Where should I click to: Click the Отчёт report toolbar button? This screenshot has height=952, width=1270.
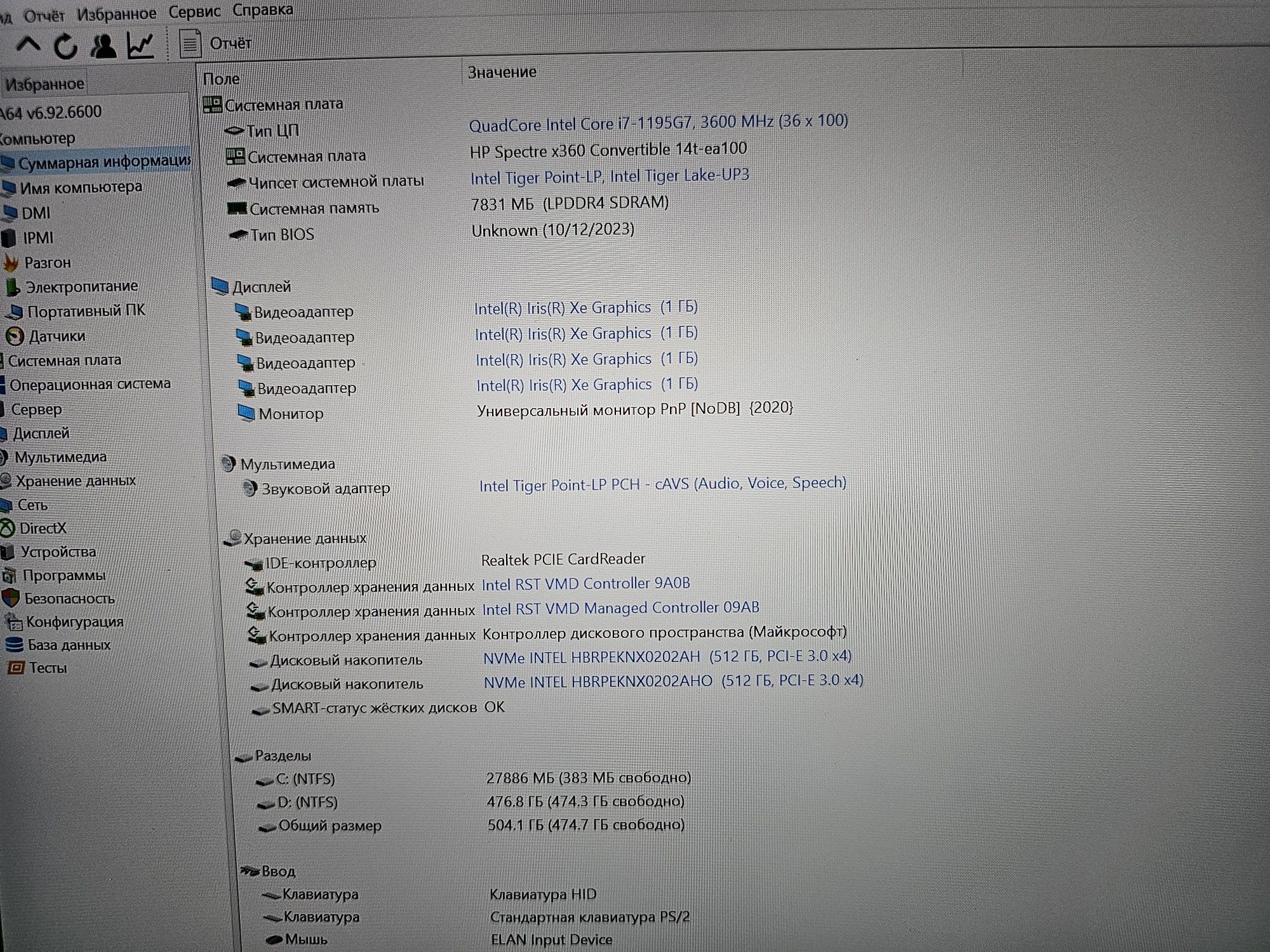pyautogui.click(x=215, y=44)
